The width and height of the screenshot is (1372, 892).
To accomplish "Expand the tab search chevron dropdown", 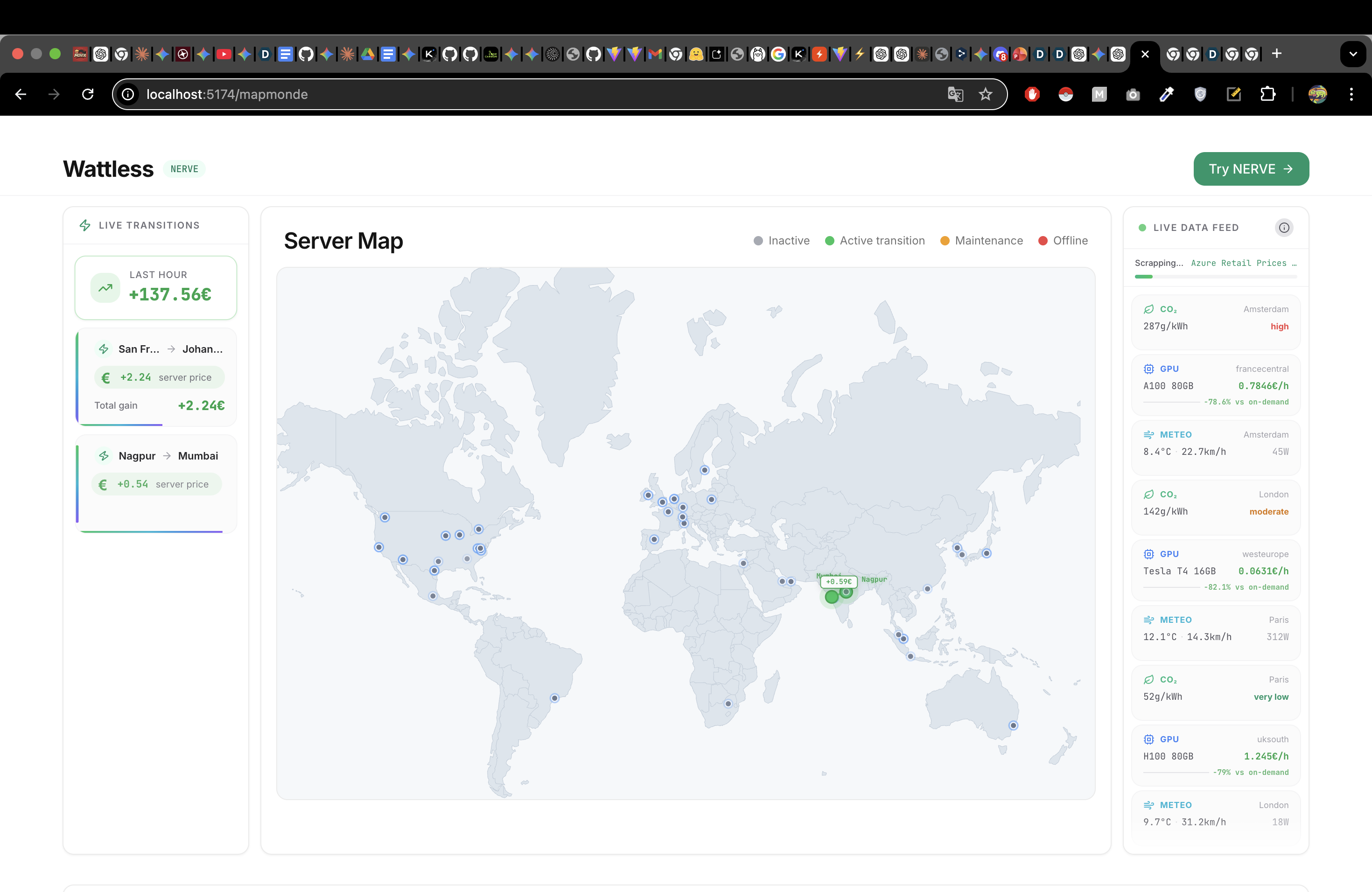I will 1352,54.
